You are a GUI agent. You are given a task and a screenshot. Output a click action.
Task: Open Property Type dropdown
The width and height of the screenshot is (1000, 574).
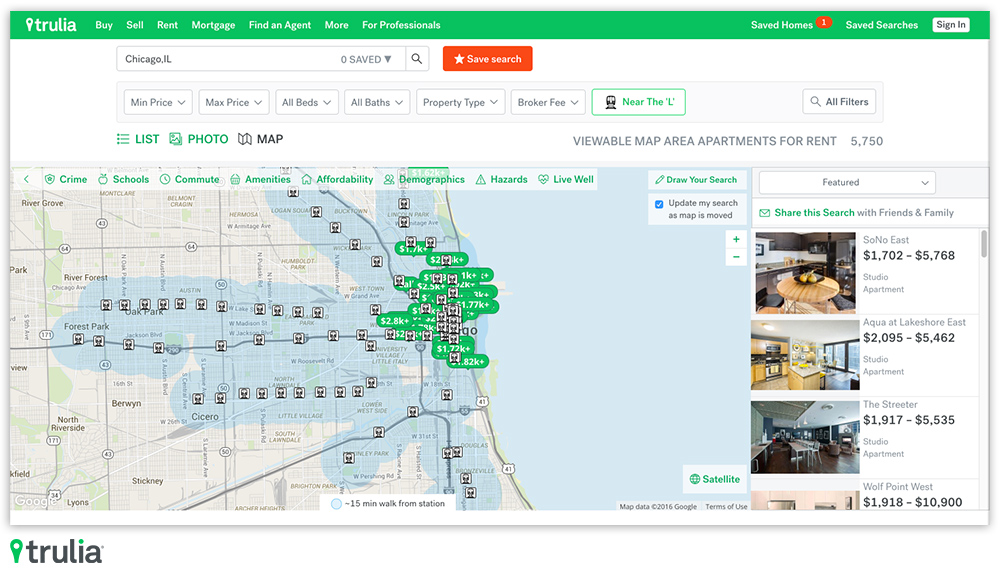point(460,102)
